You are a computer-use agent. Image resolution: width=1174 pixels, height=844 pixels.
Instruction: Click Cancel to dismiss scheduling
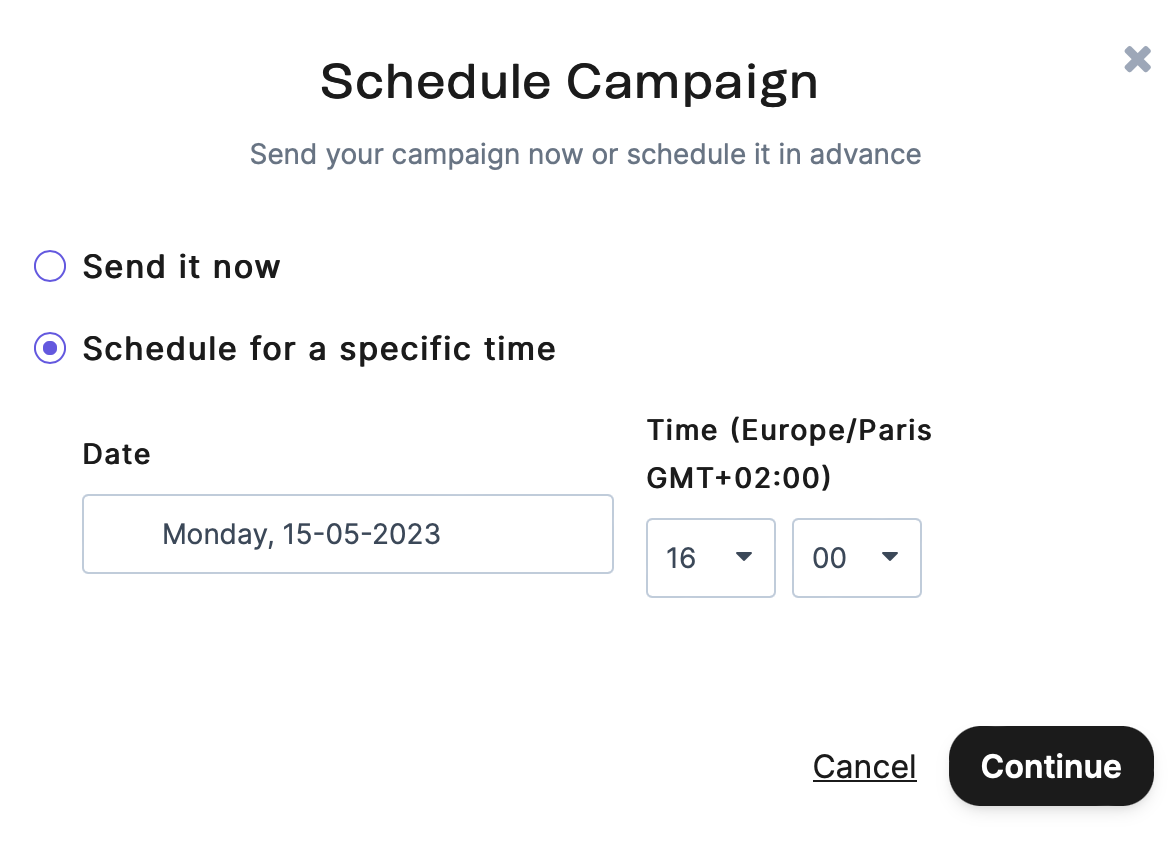tap(864, 766)
